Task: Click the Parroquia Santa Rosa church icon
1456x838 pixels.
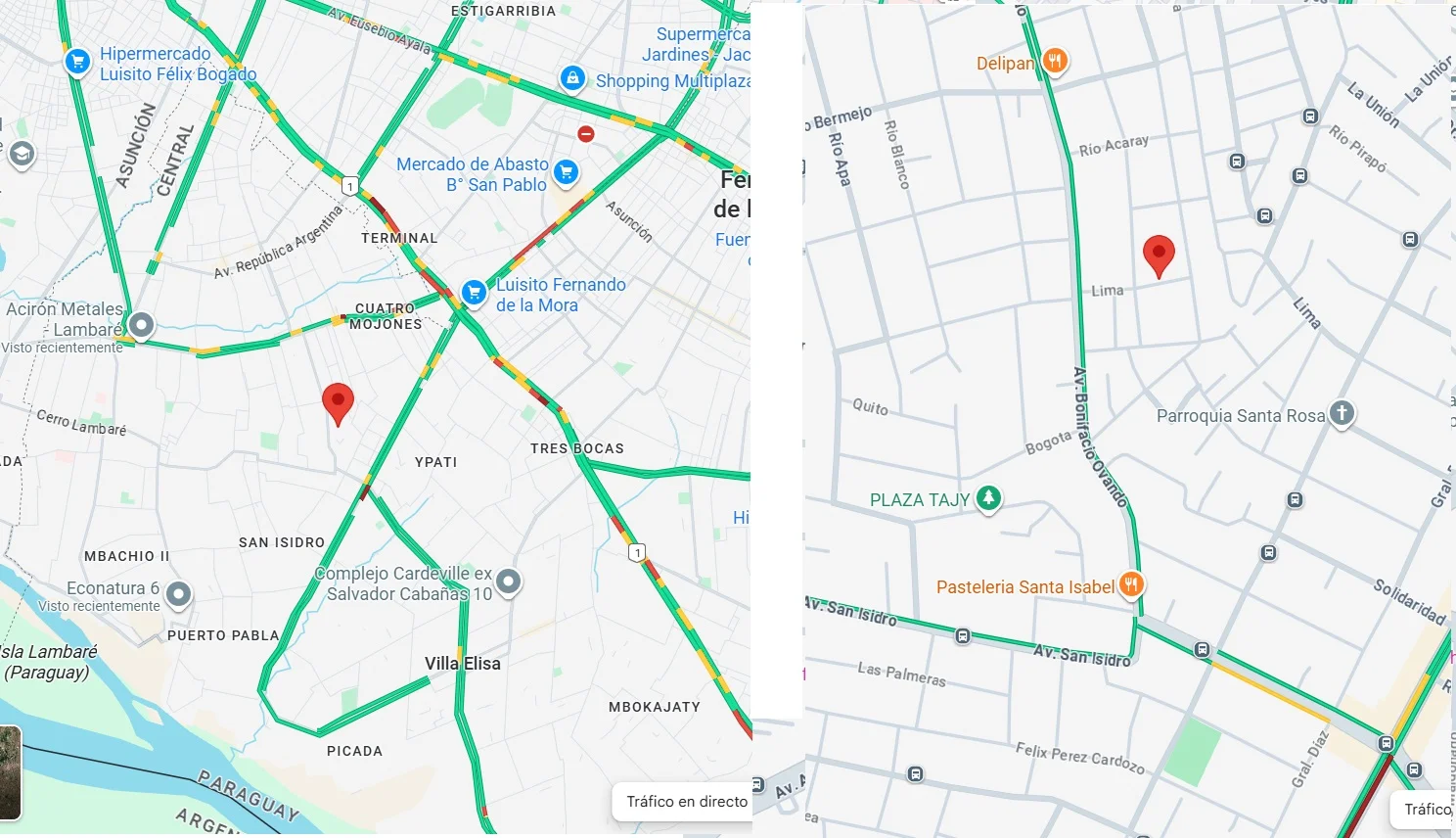Action: click(x=1342, y=414)
